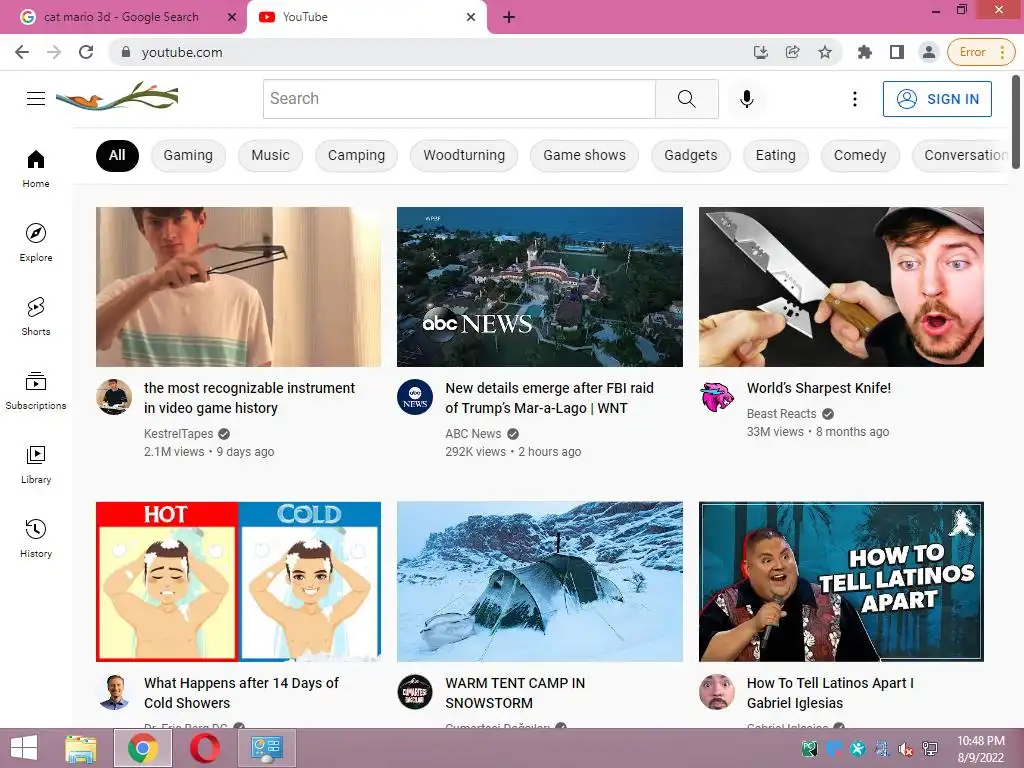Click the Error update button

pos(981,52)
